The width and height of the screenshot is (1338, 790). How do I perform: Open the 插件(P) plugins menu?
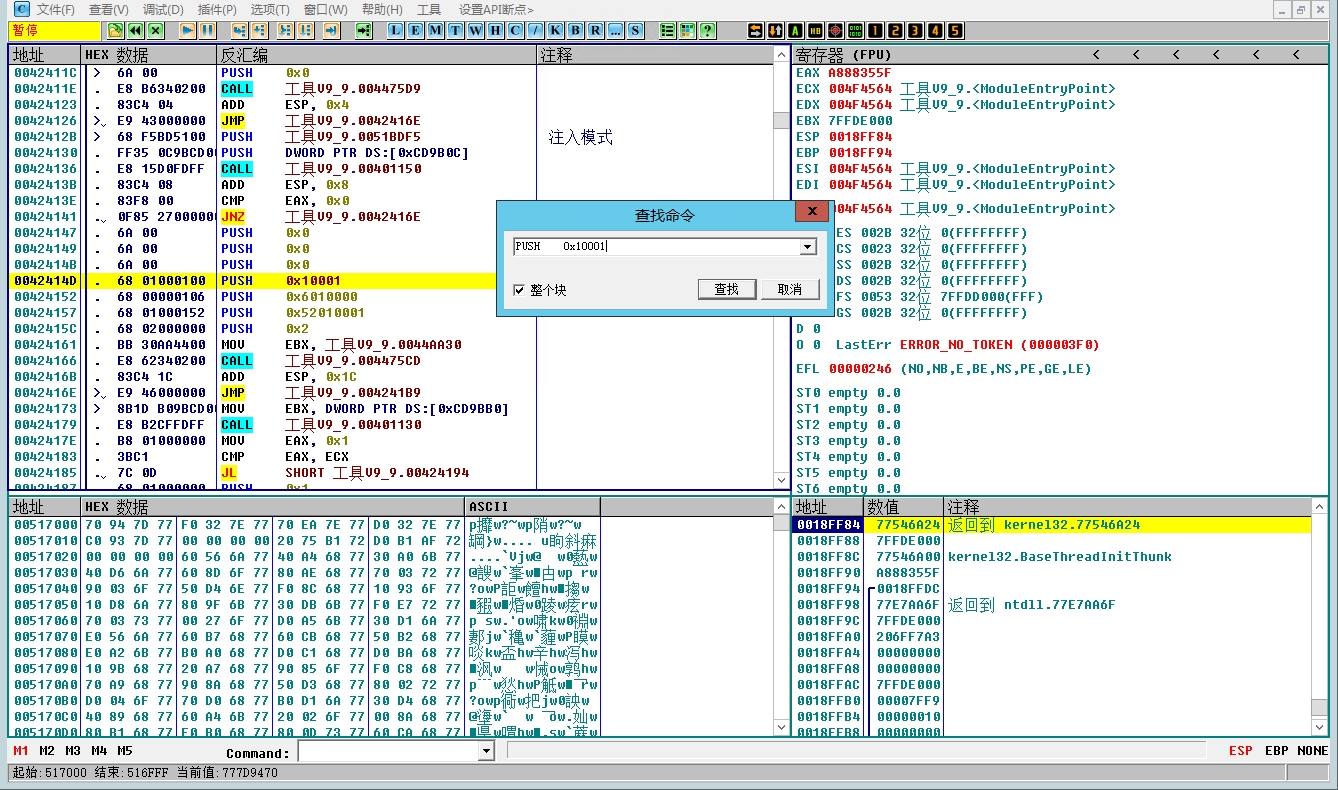[x=217, y=9]
